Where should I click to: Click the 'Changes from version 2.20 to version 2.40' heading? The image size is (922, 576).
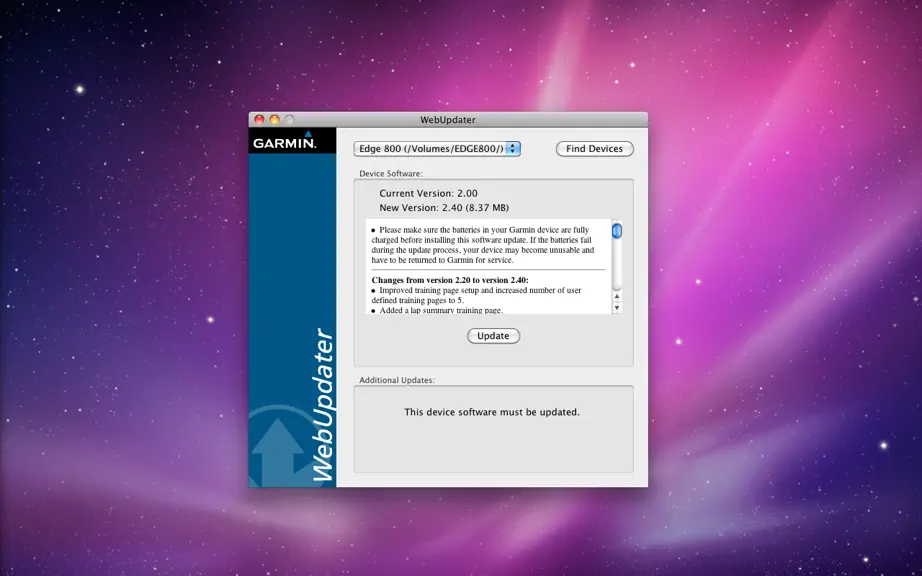click(450, 280)
